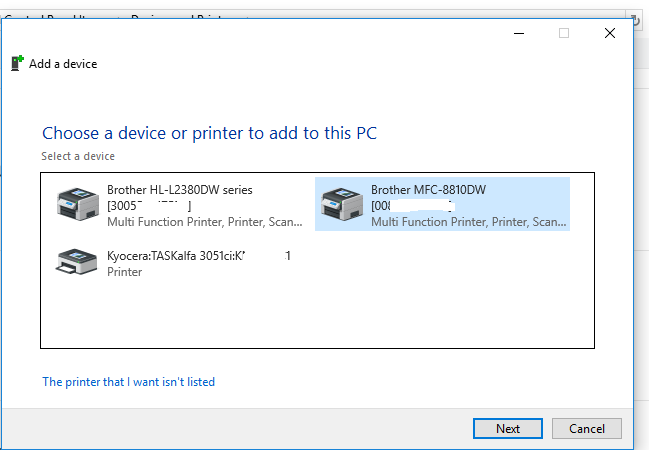Image resolution: width=649 pixels, height=450 pixels.
Task: Click the Brother MFC-8810DW printer icon
Action: point(342,204)
